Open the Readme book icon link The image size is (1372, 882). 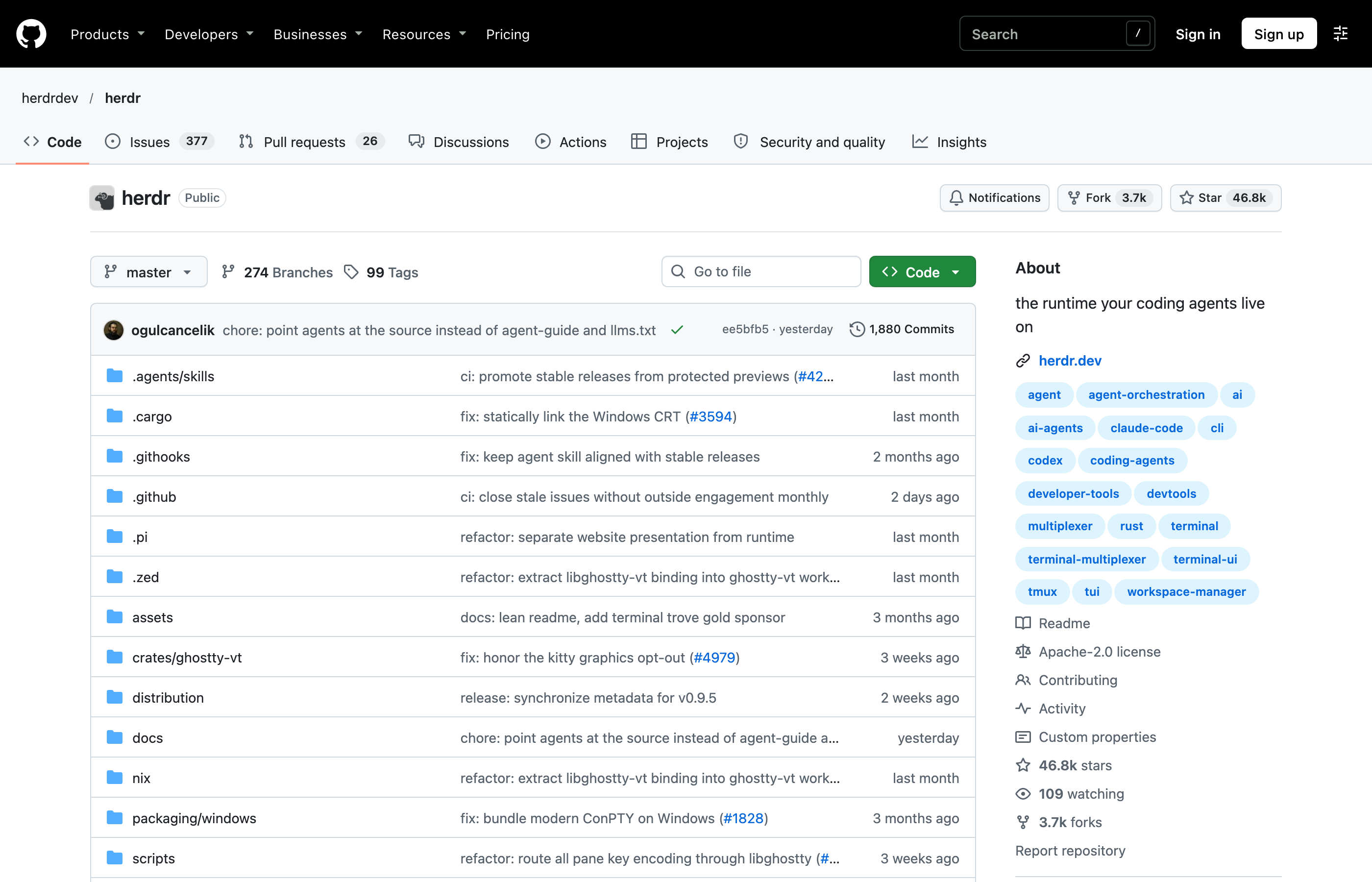1053,623
